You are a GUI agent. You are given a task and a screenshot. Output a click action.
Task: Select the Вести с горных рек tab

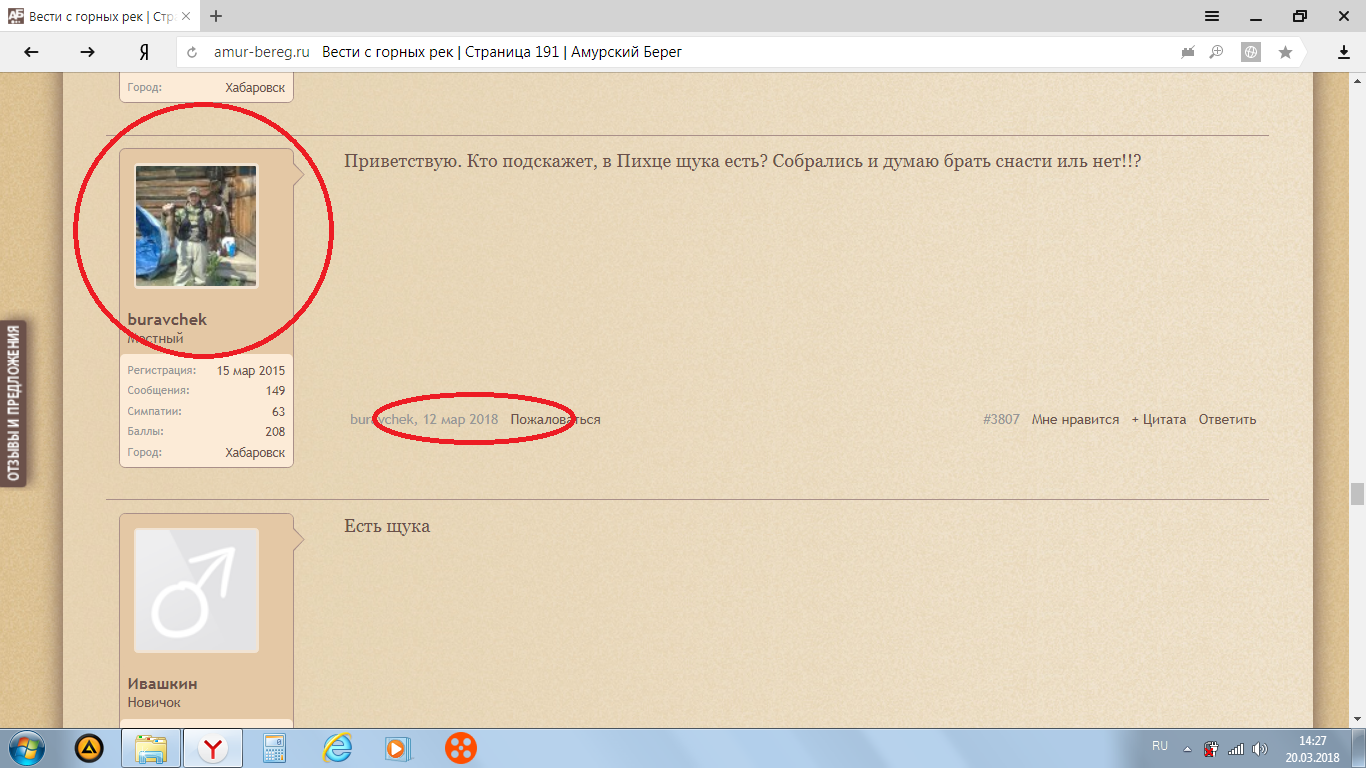click(98, 17)
